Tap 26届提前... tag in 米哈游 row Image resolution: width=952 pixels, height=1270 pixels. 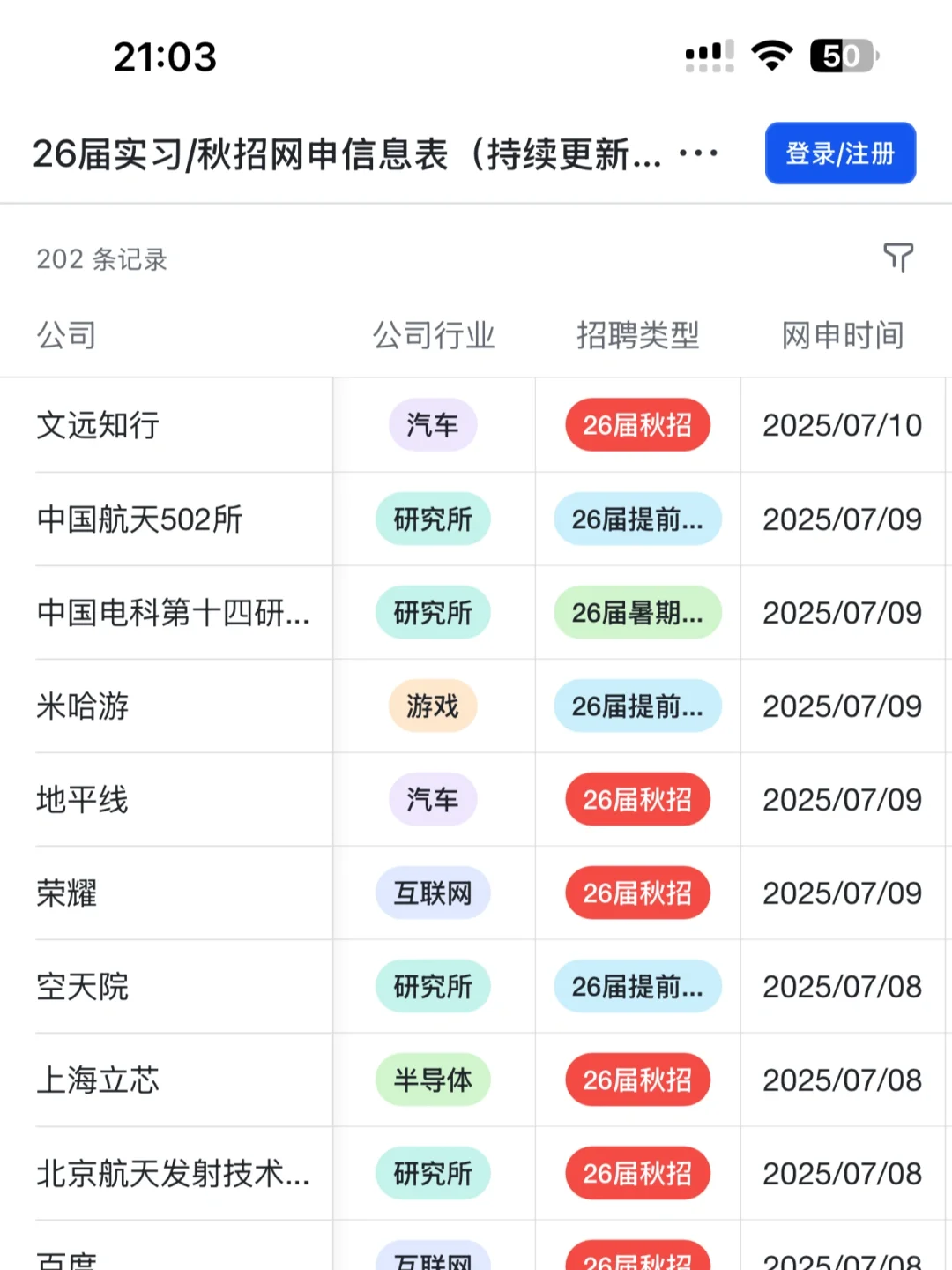pos(637,706)
